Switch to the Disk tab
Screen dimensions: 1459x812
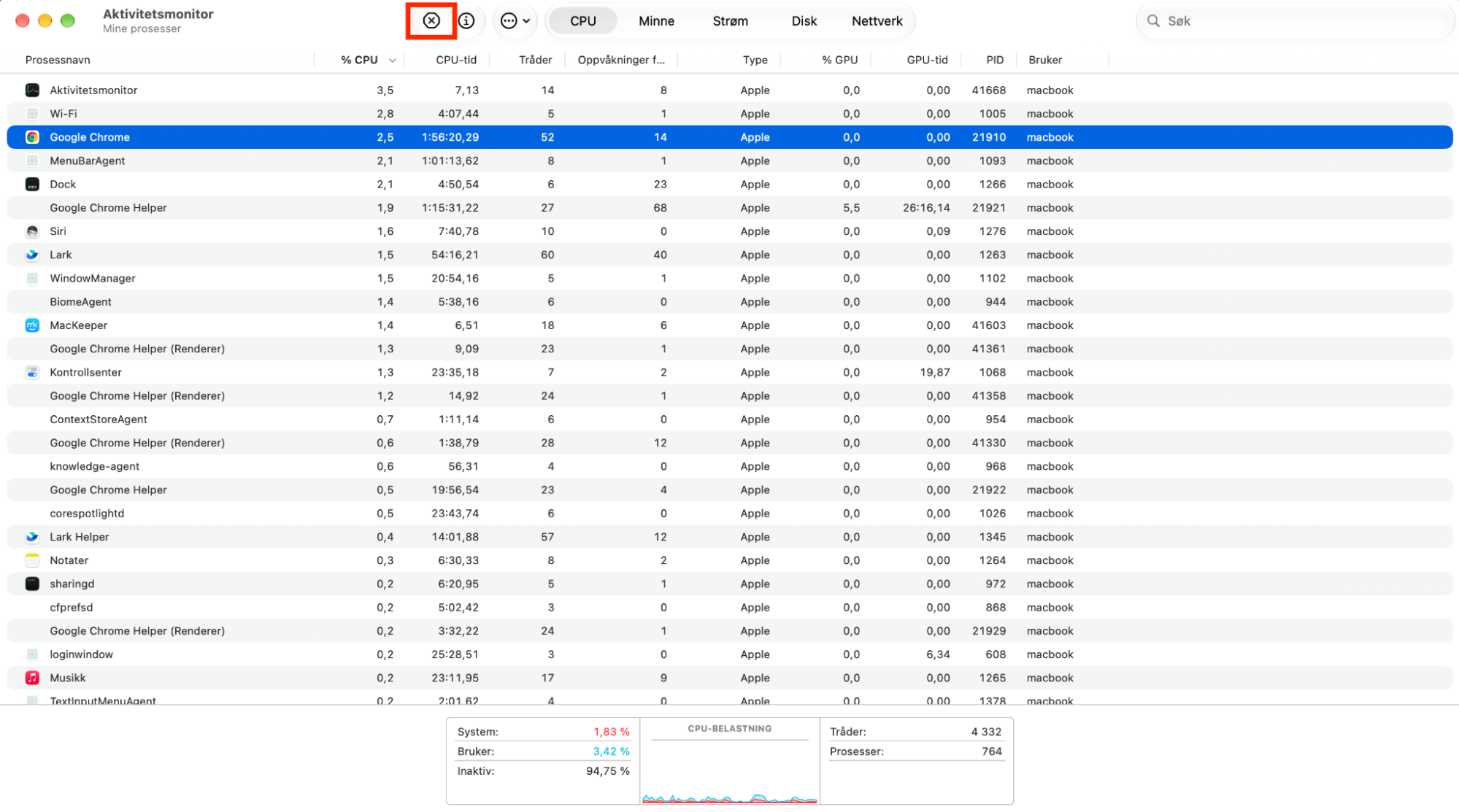click(x=804, y=20)
